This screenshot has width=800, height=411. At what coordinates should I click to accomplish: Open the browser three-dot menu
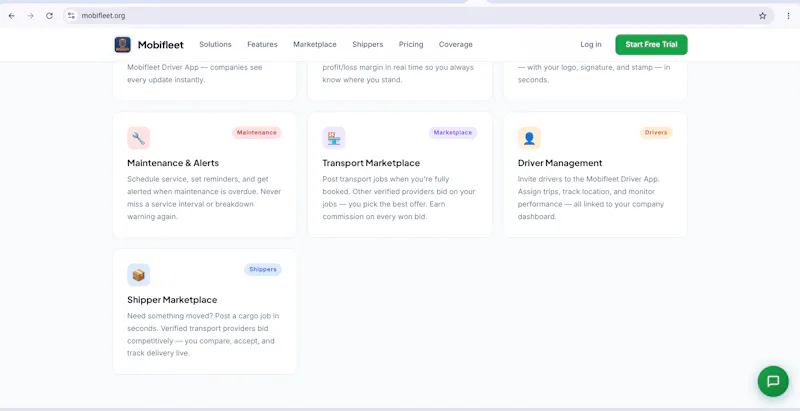point(788,16)
